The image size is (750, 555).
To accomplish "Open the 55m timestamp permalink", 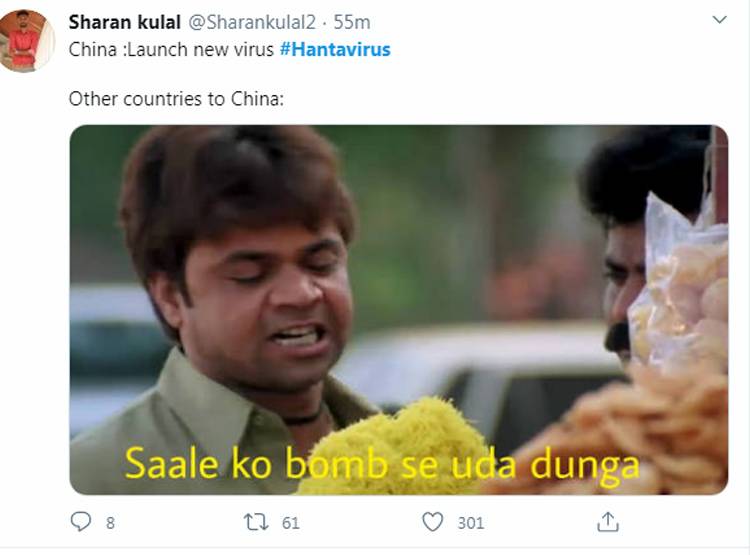I will (352, 22).
